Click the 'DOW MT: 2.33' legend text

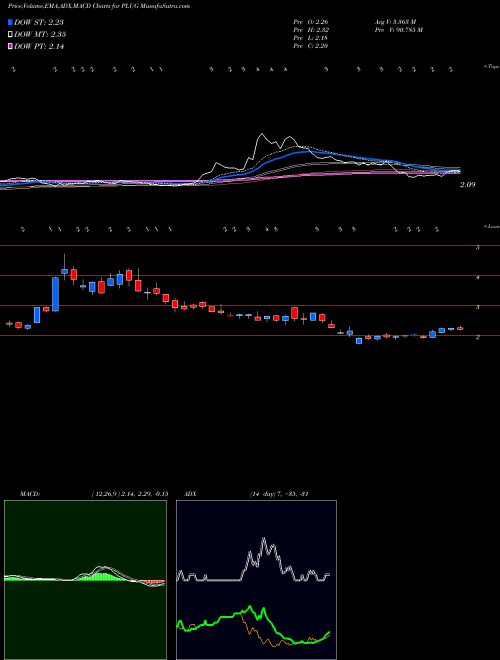click(x=40, y=35)
